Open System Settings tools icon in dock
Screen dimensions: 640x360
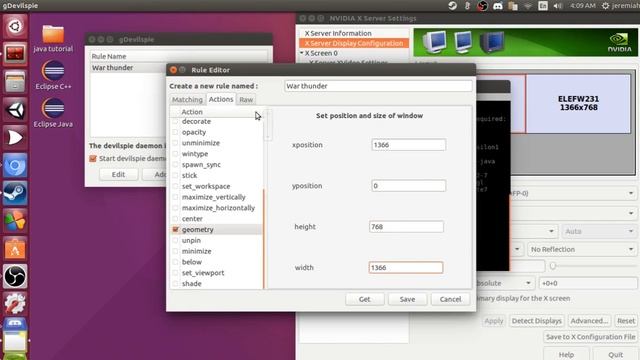click(15, 304)
